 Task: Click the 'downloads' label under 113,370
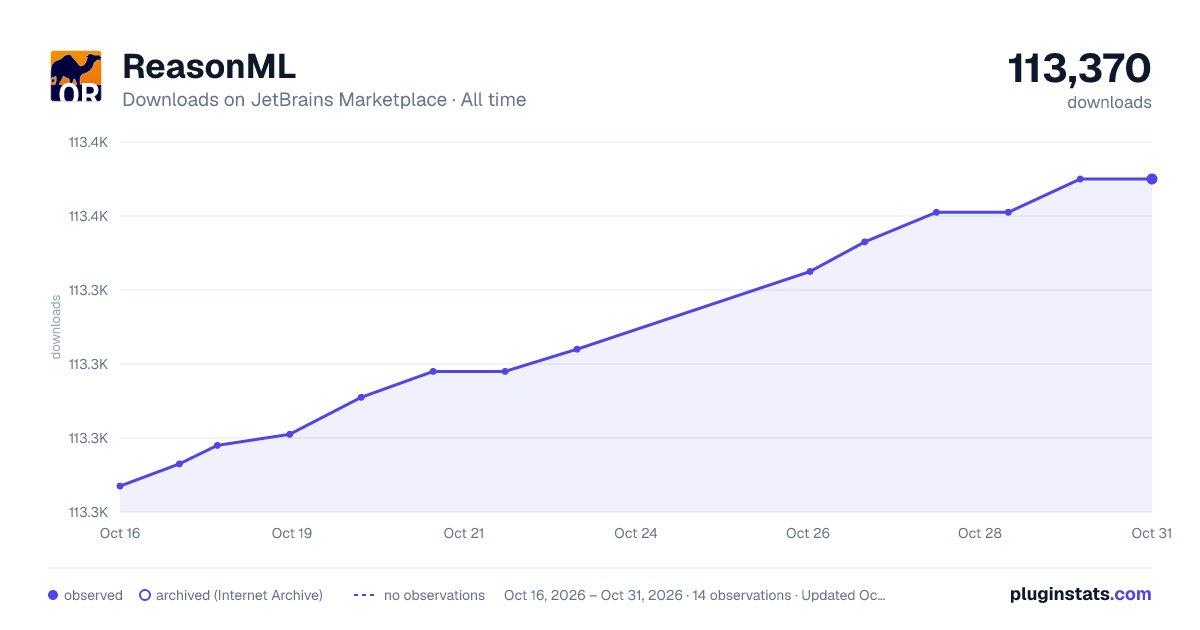tap(1109, 102)
